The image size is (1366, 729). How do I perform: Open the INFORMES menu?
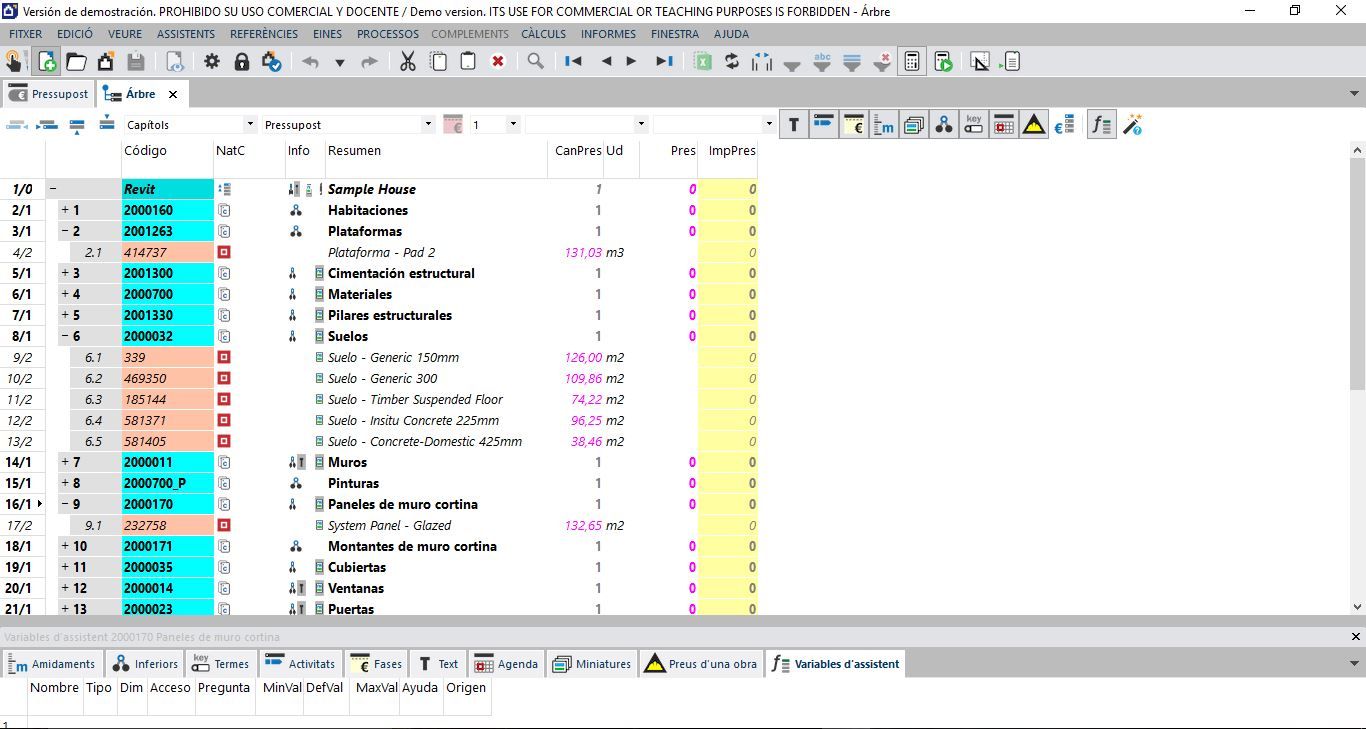point(608,34)
